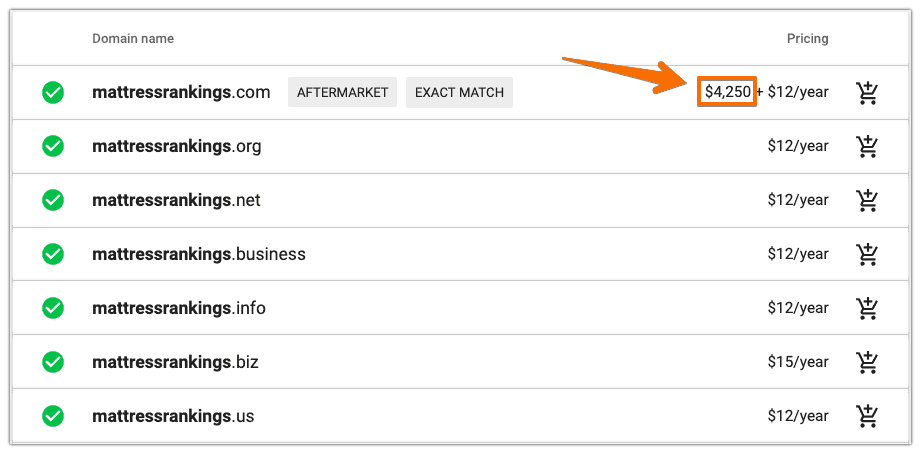This screenshot has width=921, height=454.
Task: Select the mattressrankings.us domain name
Action: pos(173,416)
